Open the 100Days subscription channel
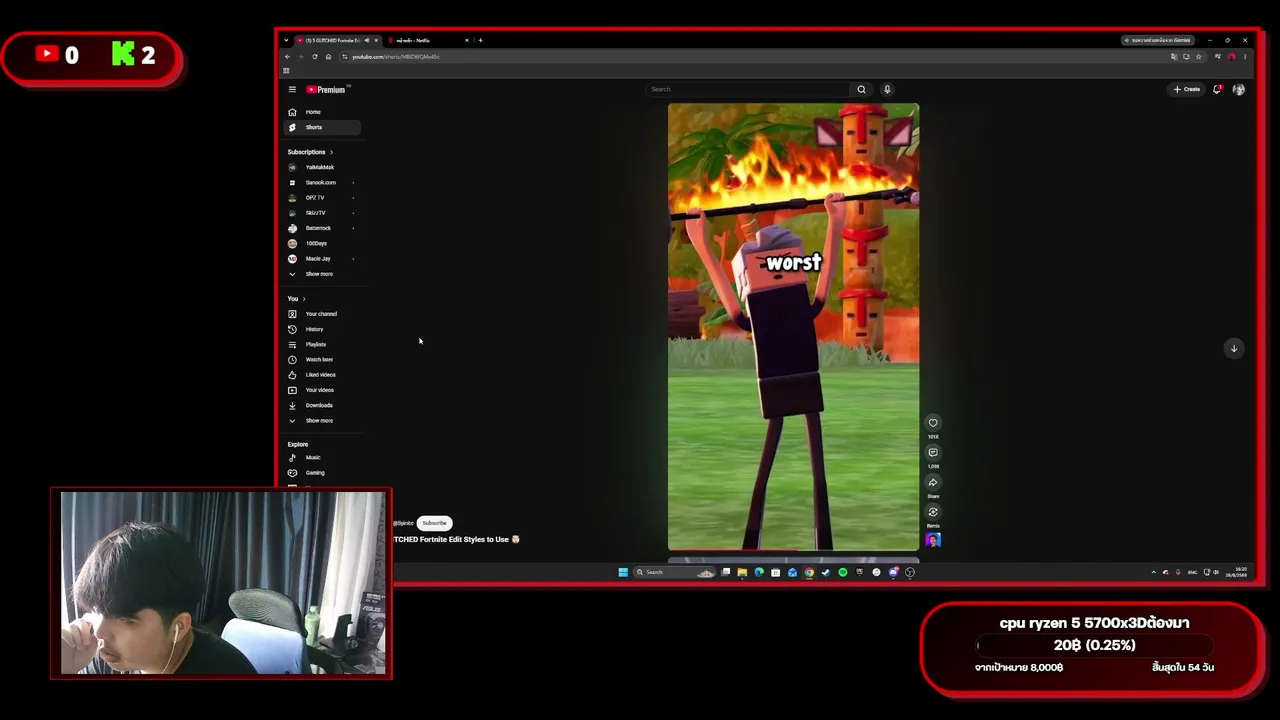 (321, 243)
